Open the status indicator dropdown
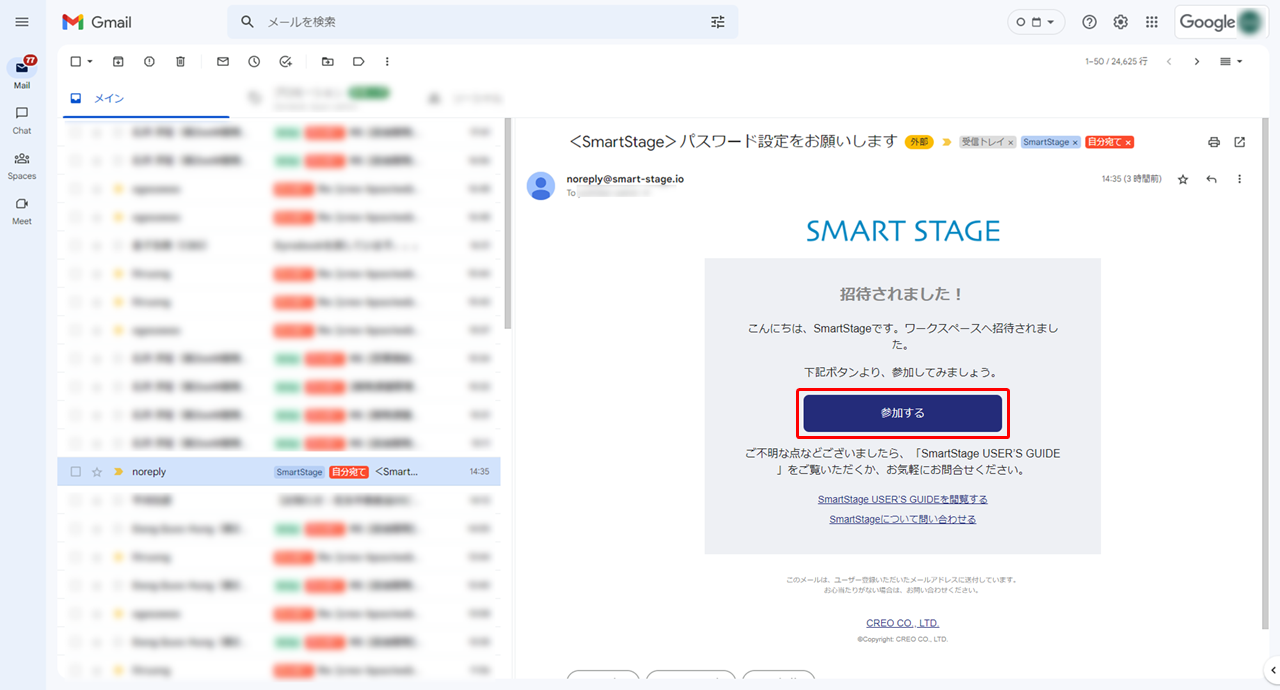This screenshot has height=690, width=1280. 1035,22
